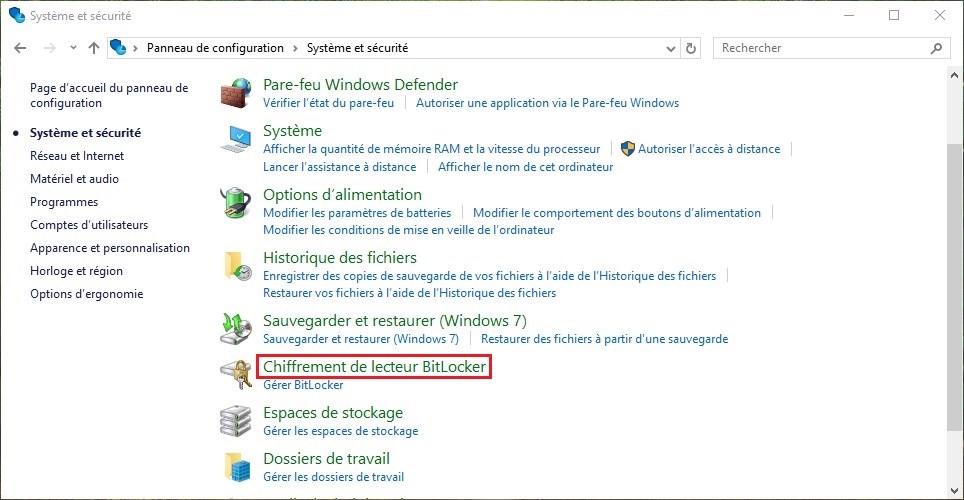
Task: Open Options d'ergonomie category
Action: (87, 294)
